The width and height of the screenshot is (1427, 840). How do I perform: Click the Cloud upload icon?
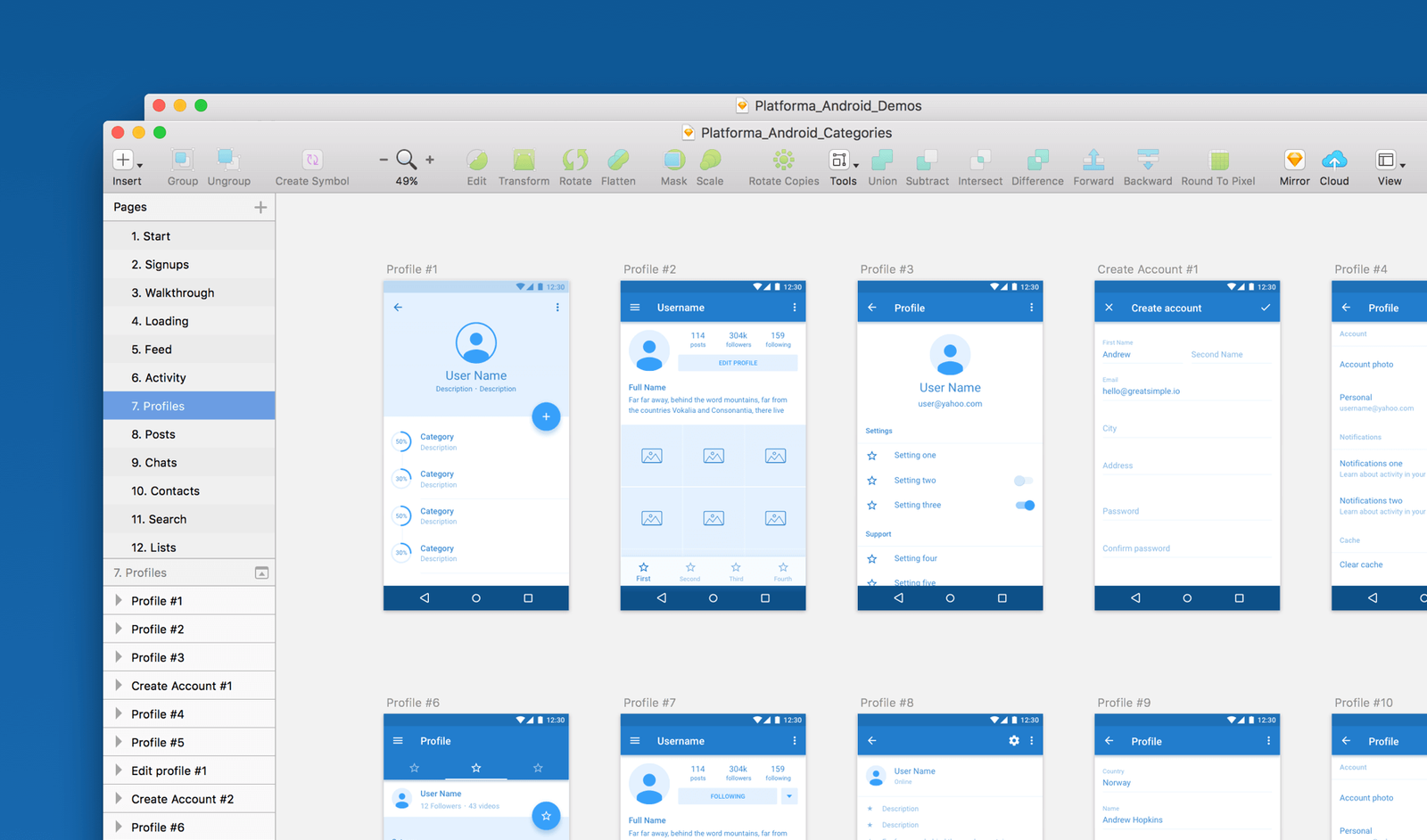click(1334, 160)
